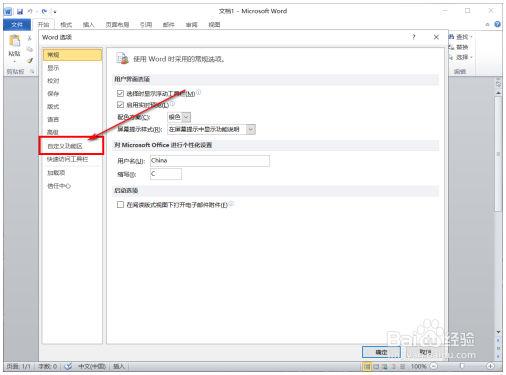
Task: Click the zoom slider in status bar
Action: (462, 366)
